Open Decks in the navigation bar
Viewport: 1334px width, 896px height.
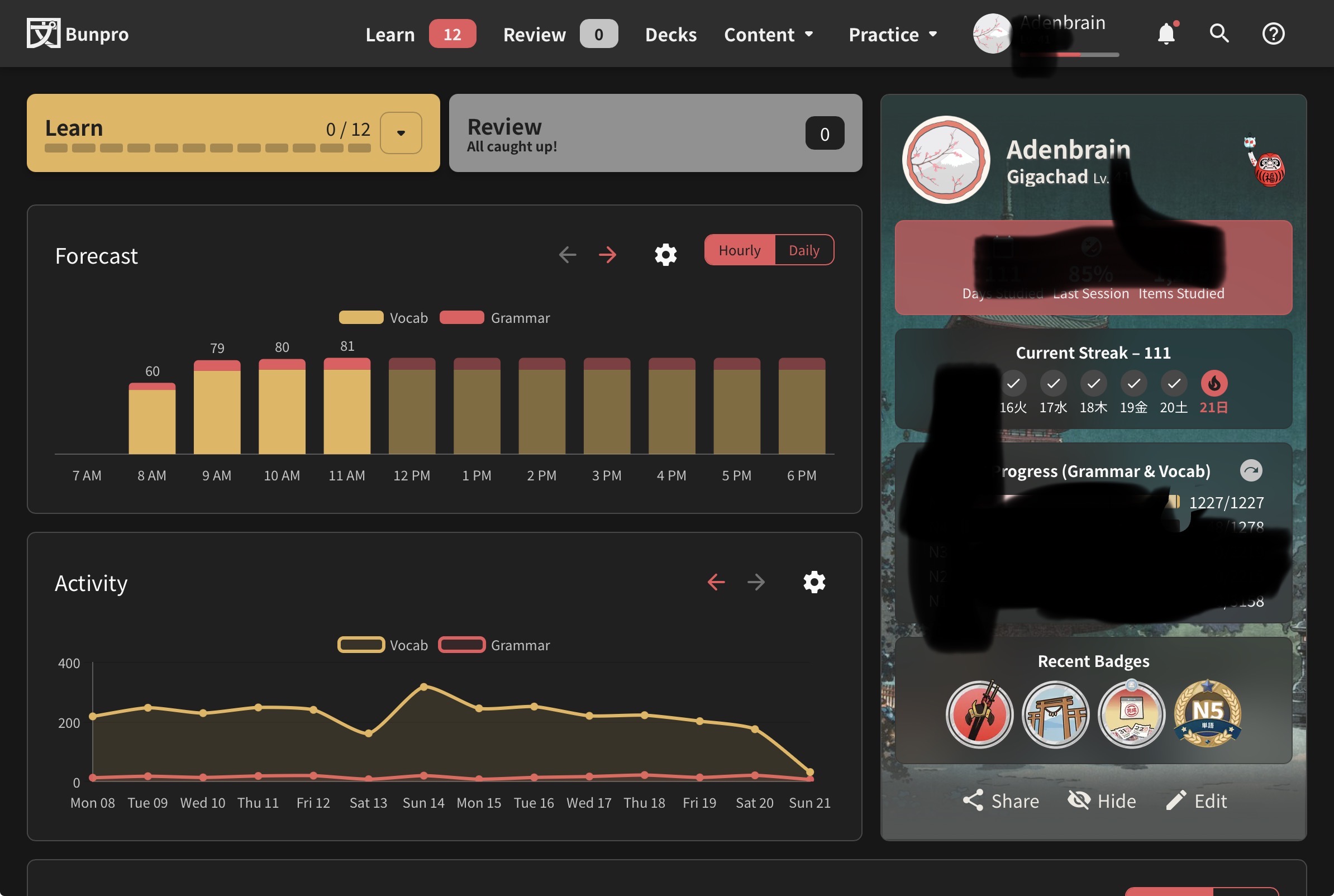coord(671,34)
